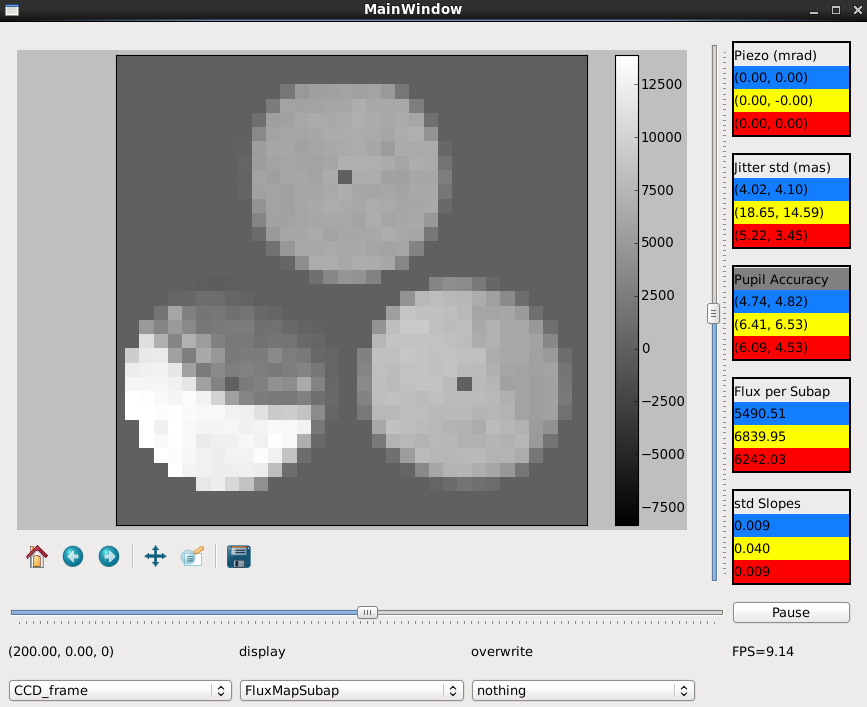867x707 pixels.
Task: Open the CCD_frame dropdown
Action: point(120,690)
